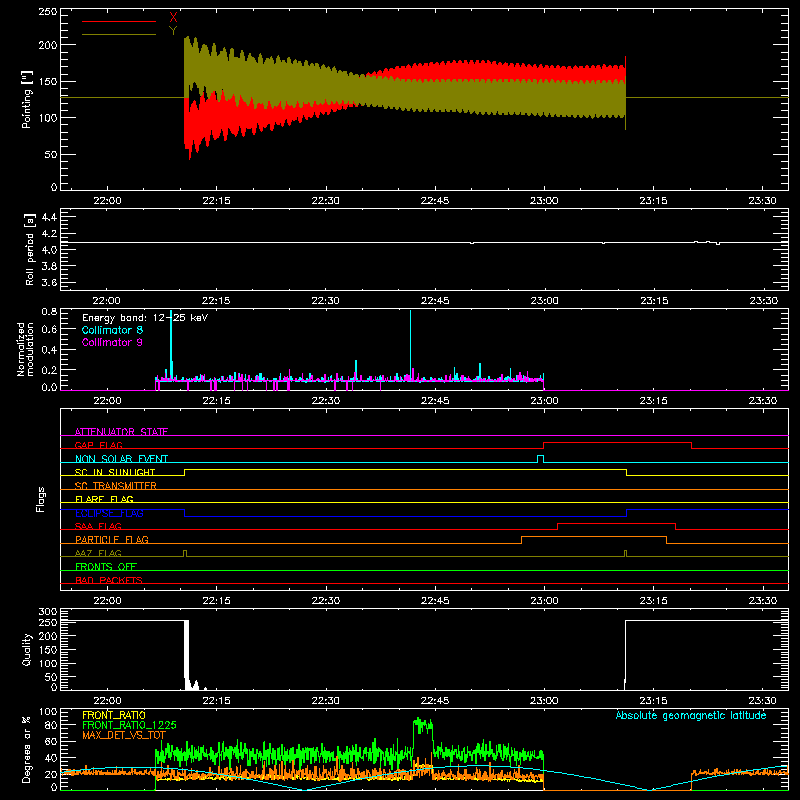This screenshot has width=800, height=800.
Task: Select the olive "Y" legend letter
Action: [x=173, y=31]
